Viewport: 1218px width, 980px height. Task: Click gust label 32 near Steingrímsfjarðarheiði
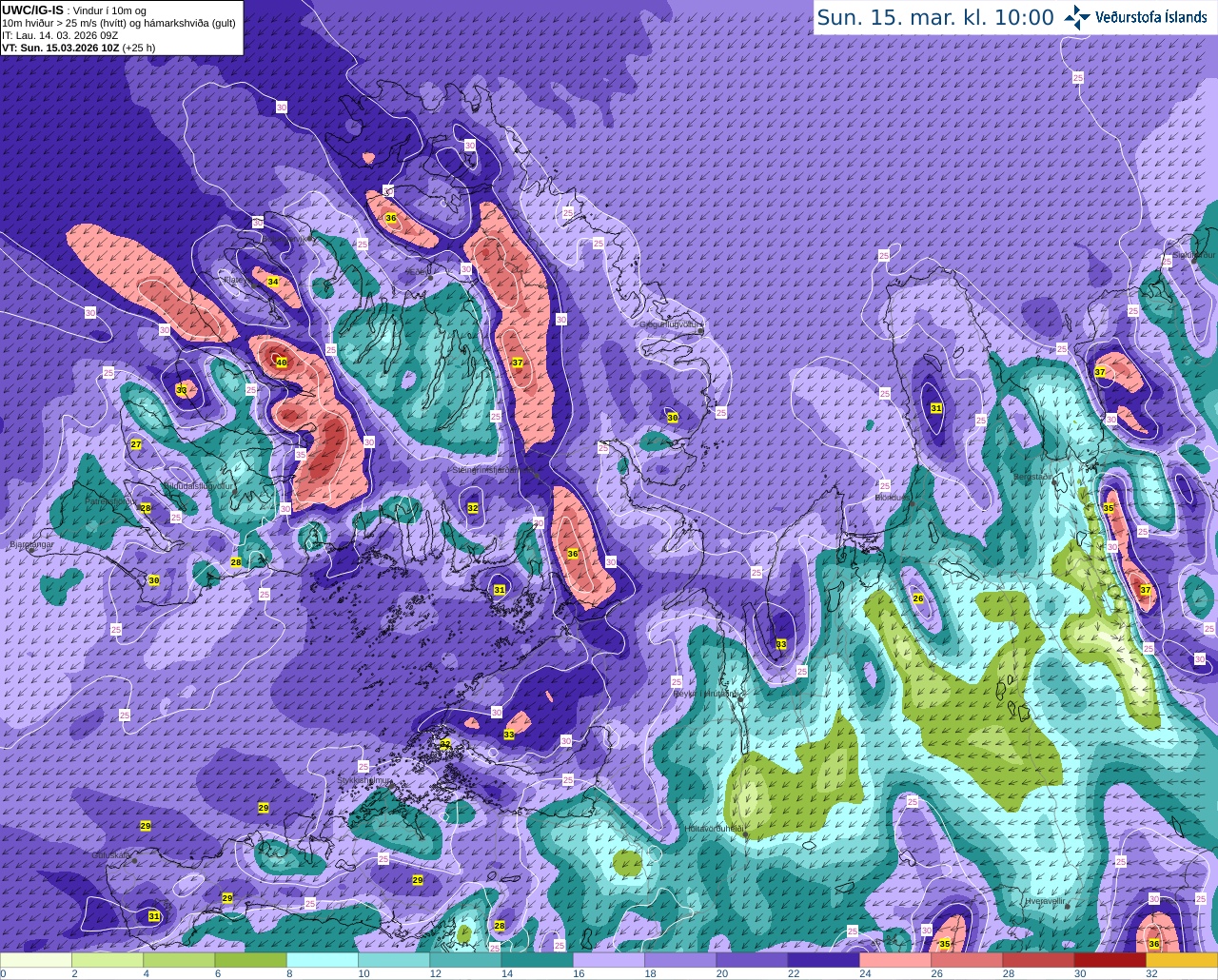coord(473,508)
